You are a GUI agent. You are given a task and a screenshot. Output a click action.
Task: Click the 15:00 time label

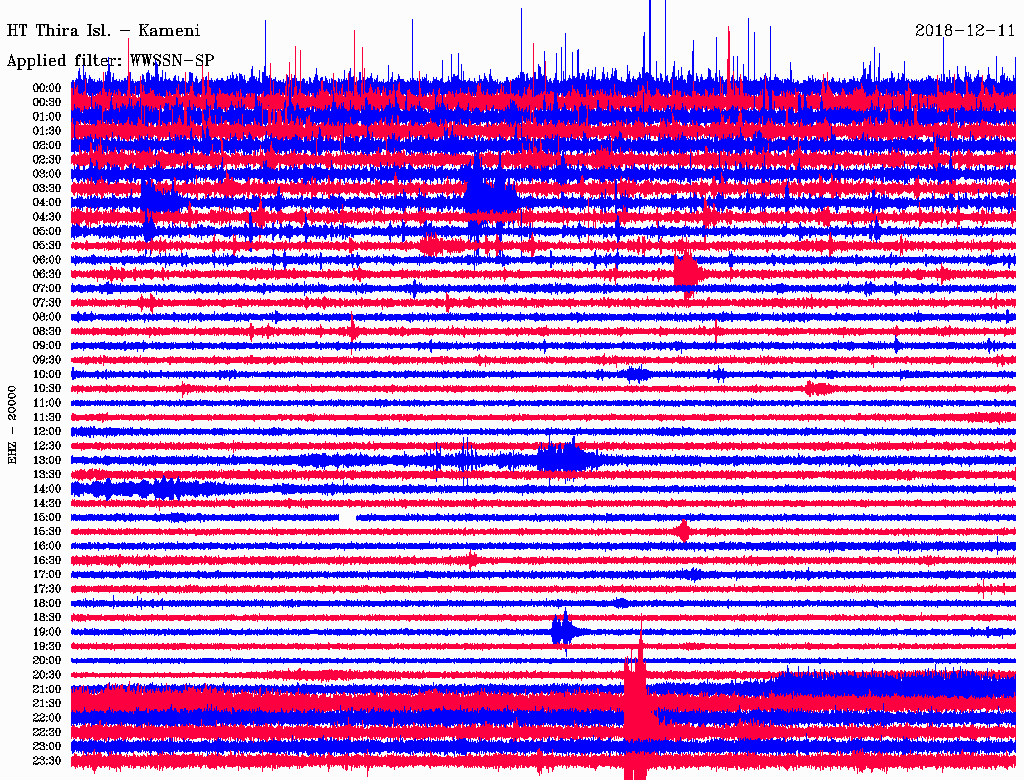pyautogui.click(x=47, y=517)
